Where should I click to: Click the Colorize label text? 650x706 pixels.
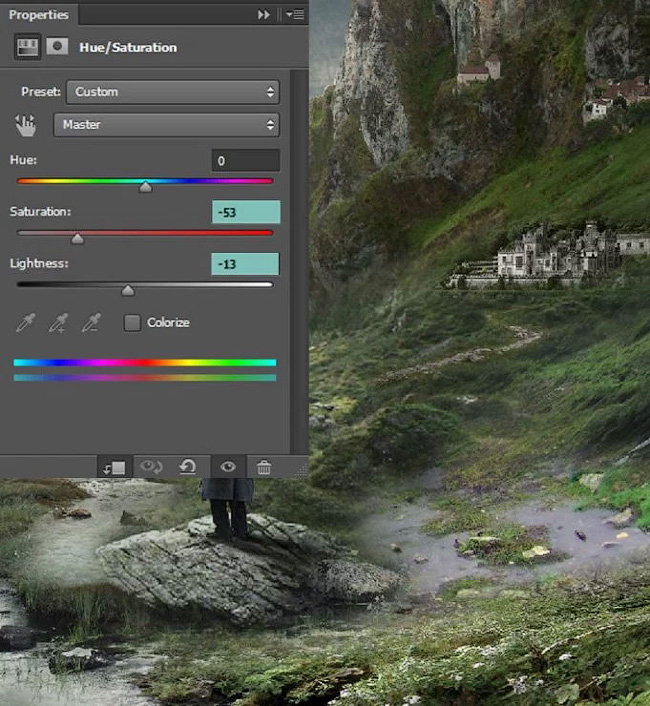coord(168,322)
